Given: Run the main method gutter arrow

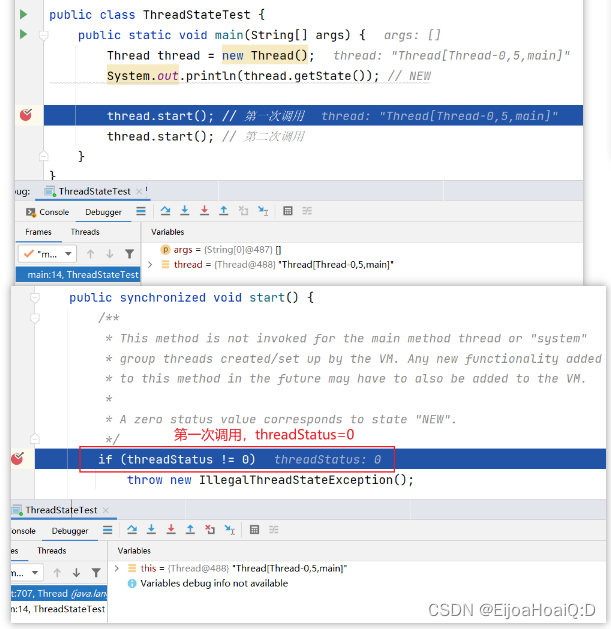Looking at the screenshot, I should tap(23, 34).
